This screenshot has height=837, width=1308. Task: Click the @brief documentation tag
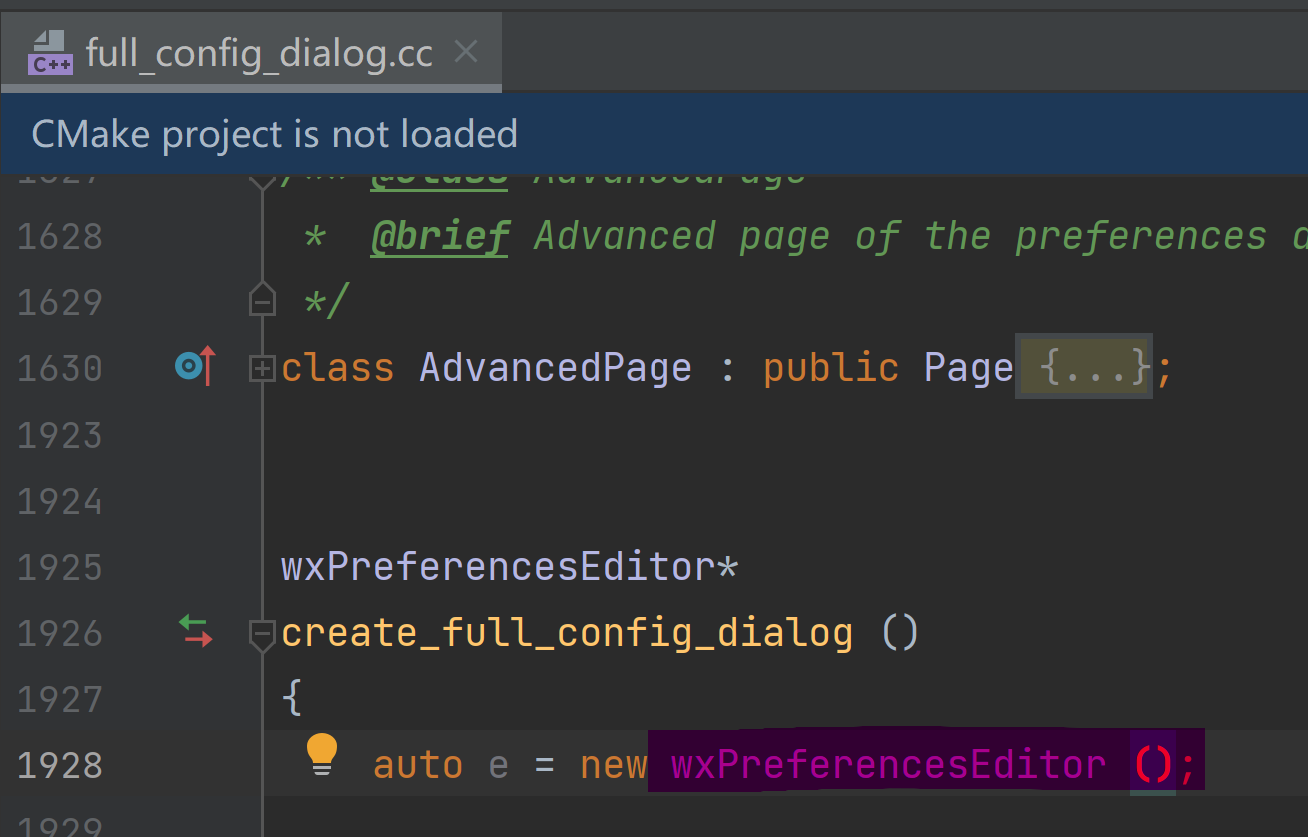pyautogui.click(x=439, y=237)
